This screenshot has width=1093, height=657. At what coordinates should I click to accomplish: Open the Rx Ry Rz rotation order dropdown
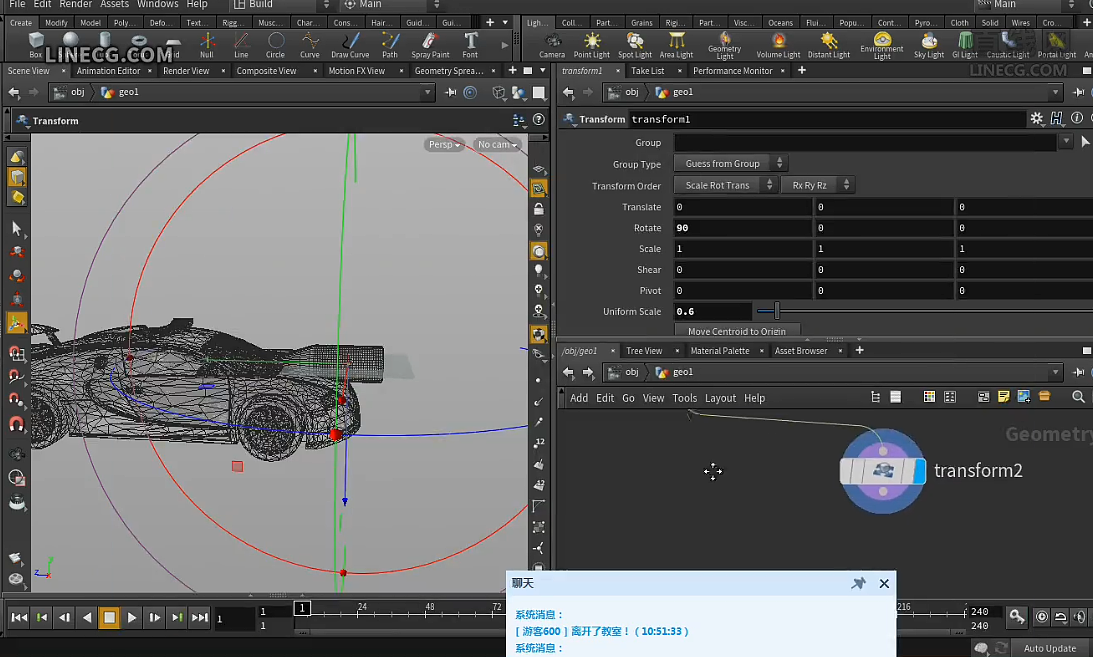point(818,184)
